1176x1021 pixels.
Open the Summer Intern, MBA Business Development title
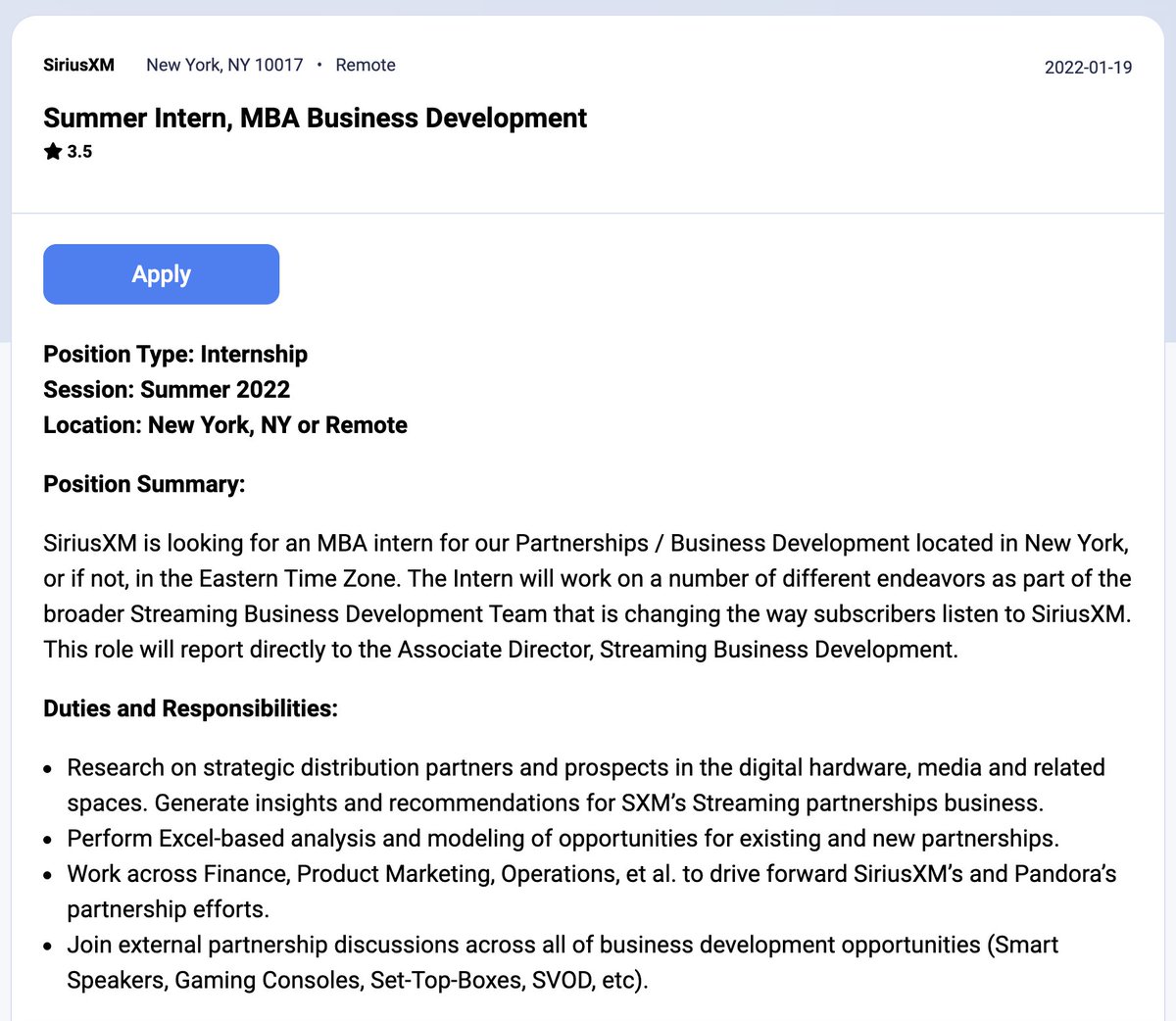coord(315,118)
